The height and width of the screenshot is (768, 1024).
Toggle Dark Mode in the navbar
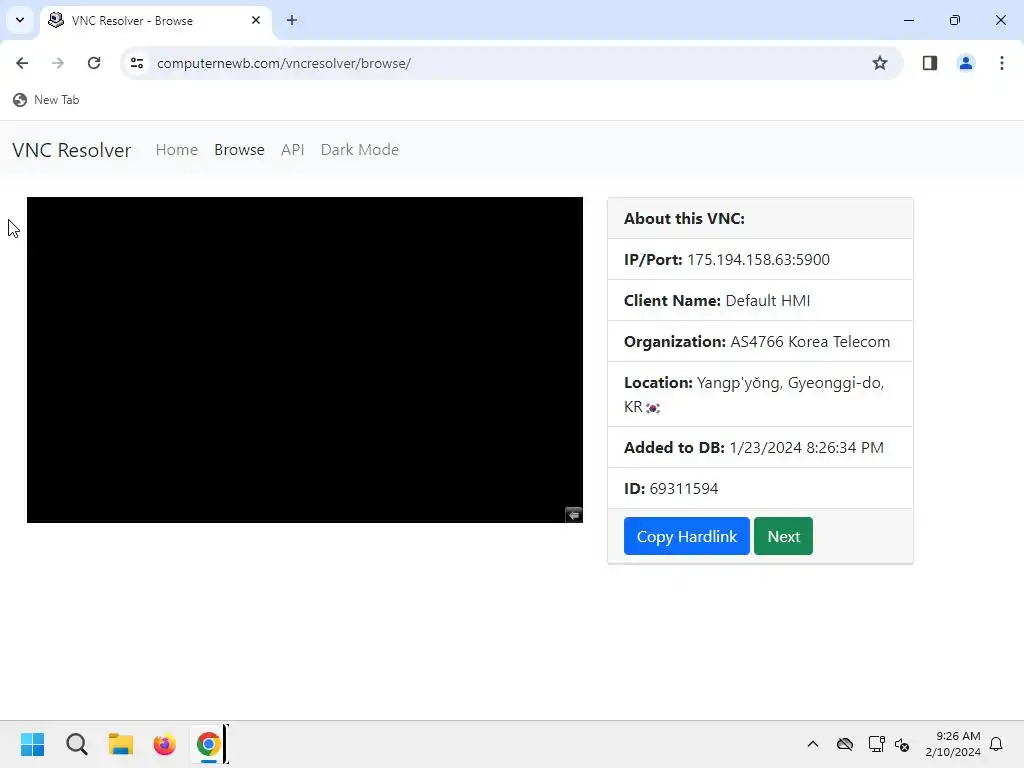[360, 150]
